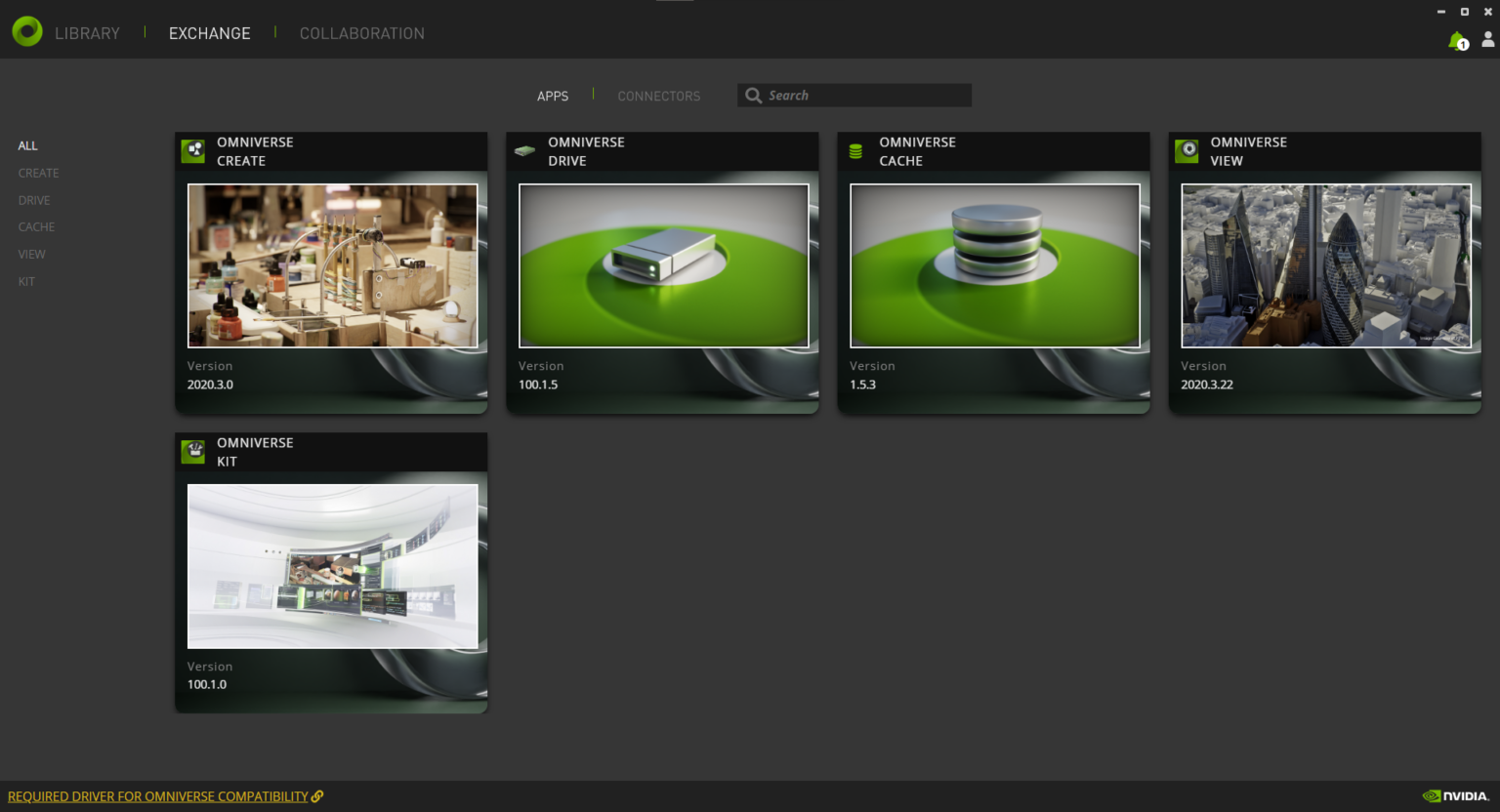Open the COLLABORATION section

[362, 32]
